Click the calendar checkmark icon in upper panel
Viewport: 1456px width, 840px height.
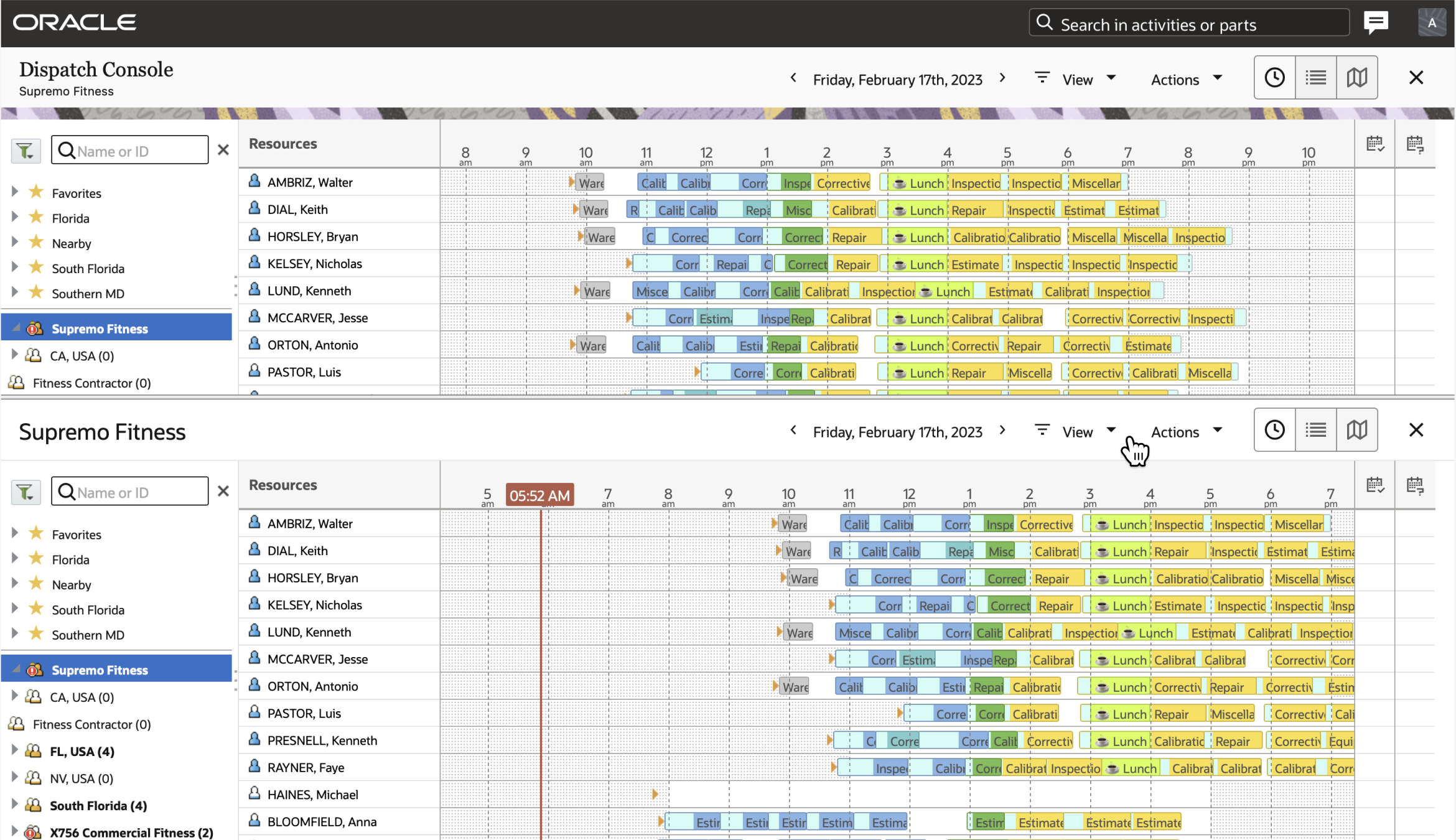(x=1374, y=144)
